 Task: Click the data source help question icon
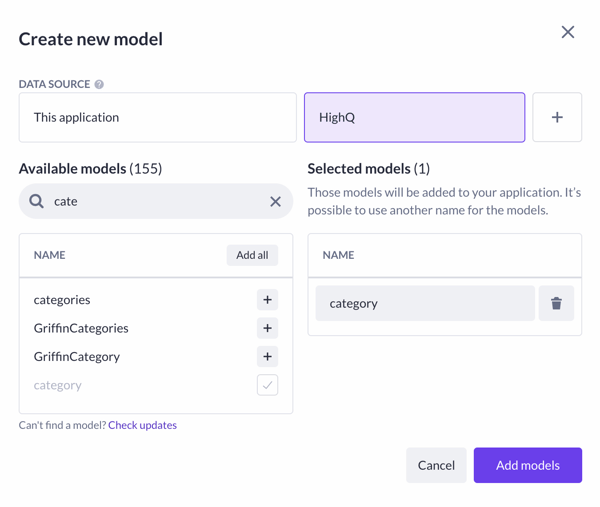pyautogui.click(x=99, y=84)
